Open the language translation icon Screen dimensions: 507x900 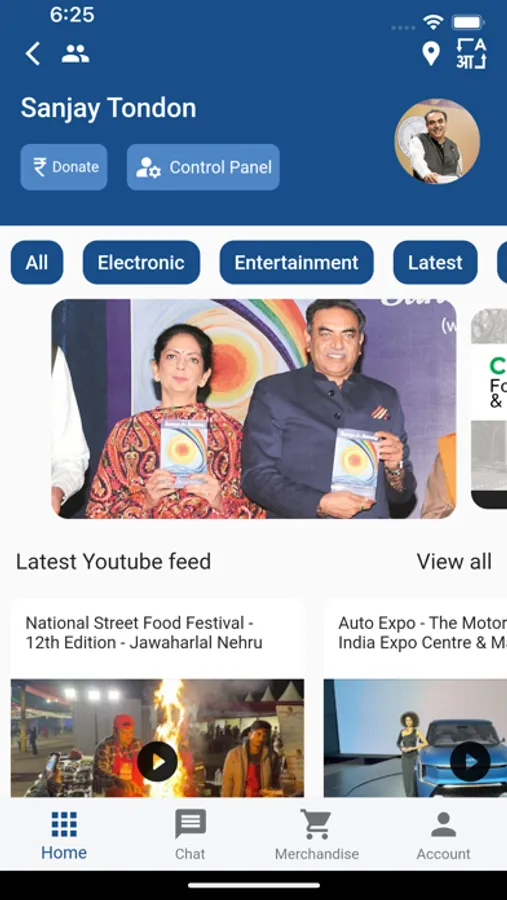[x=471, y=53]
